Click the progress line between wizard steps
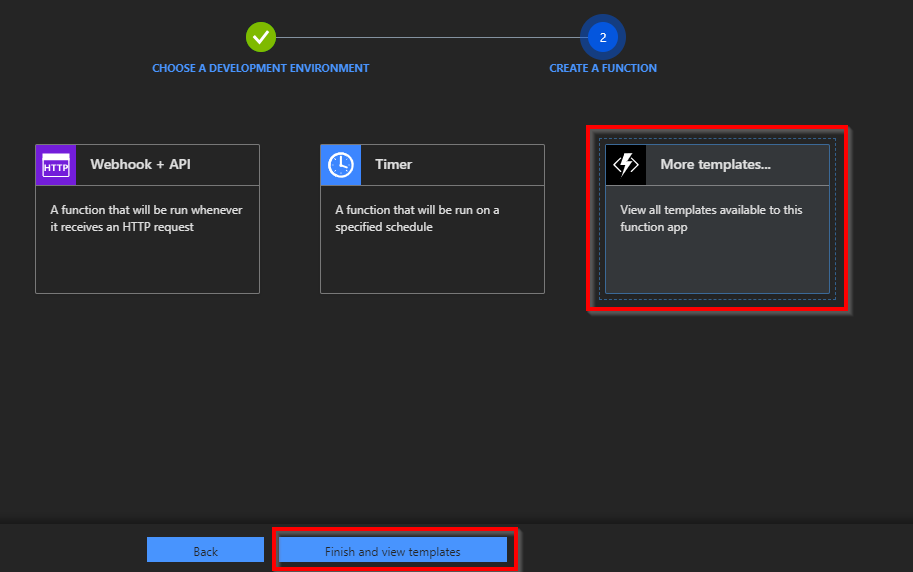The image size is (913, 572). pos(430,37)
